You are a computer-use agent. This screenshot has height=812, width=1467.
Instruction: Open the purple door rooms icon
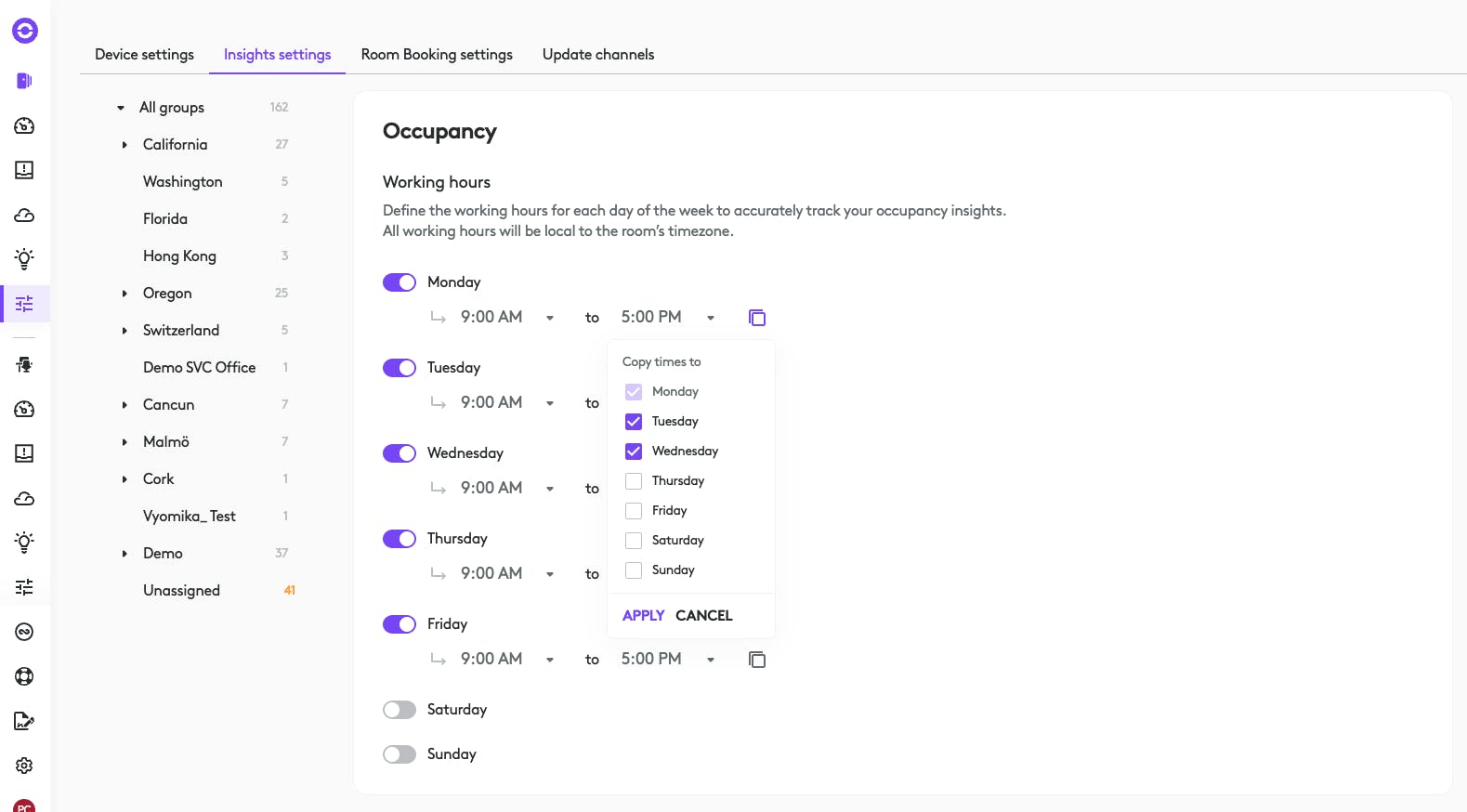coord(25,81)
